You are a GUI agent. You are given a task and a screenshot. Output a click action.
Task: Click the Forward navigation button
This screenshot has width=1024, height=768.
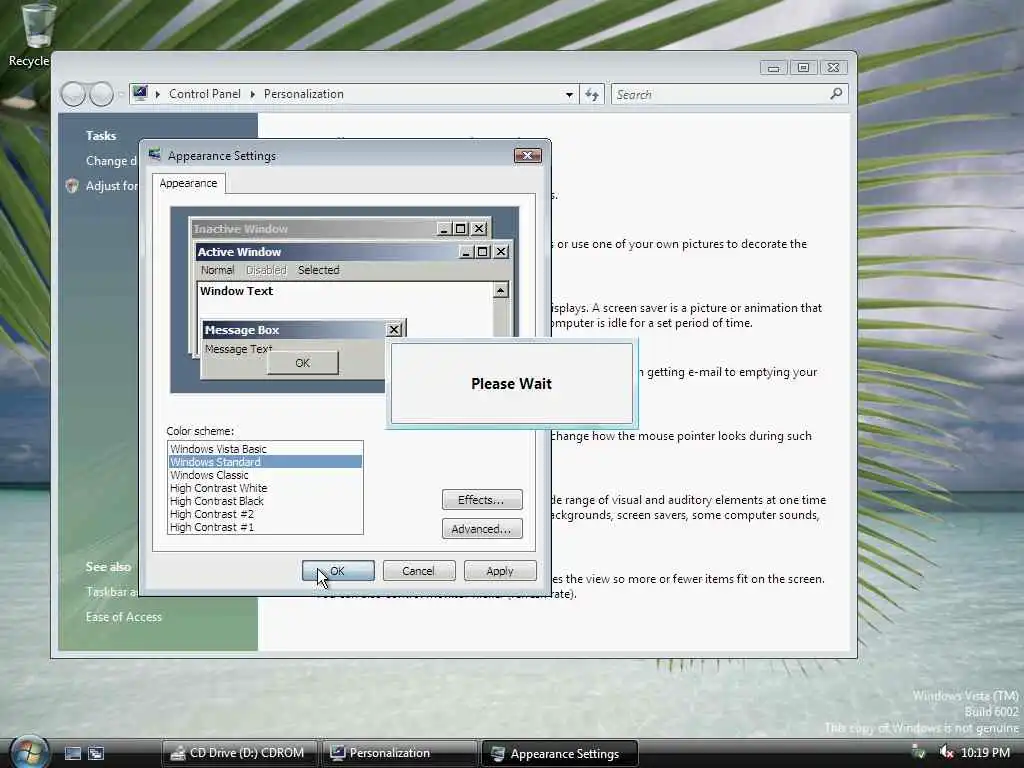(101, 94)
